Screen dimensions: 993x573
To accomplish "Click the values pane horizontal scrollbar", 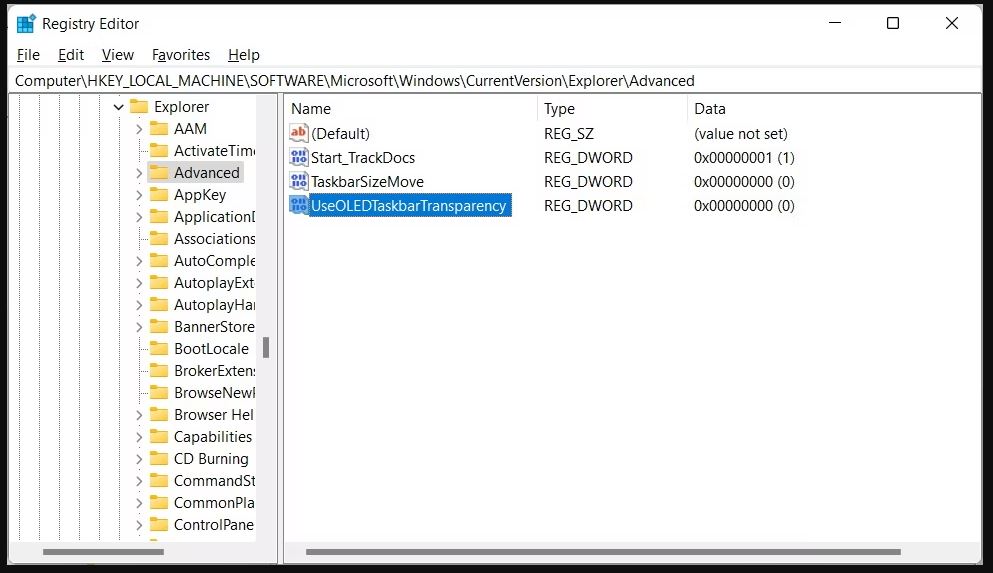I will click(603, 552).
